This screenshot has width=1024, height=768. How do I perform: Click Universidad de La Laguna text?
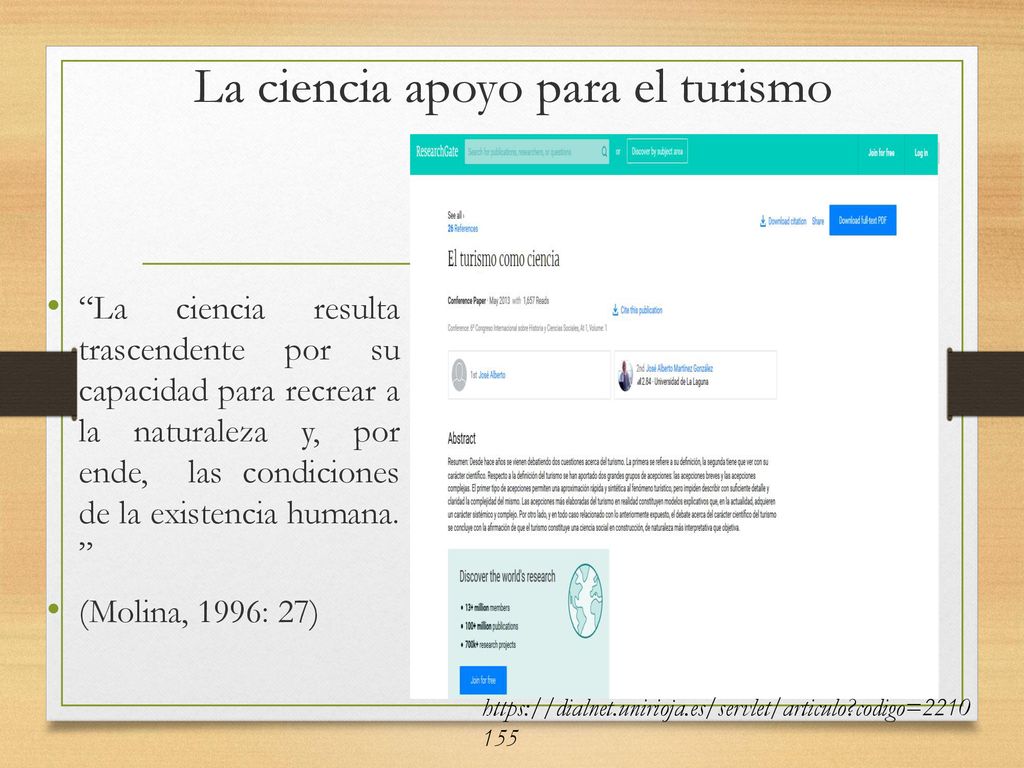point(681,382)
